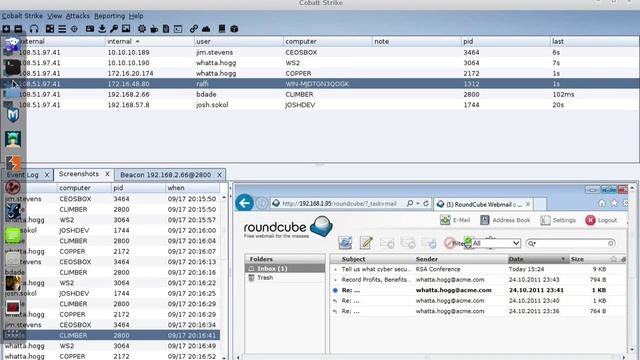Open the email from RSA Conference

tap(478, 269)
